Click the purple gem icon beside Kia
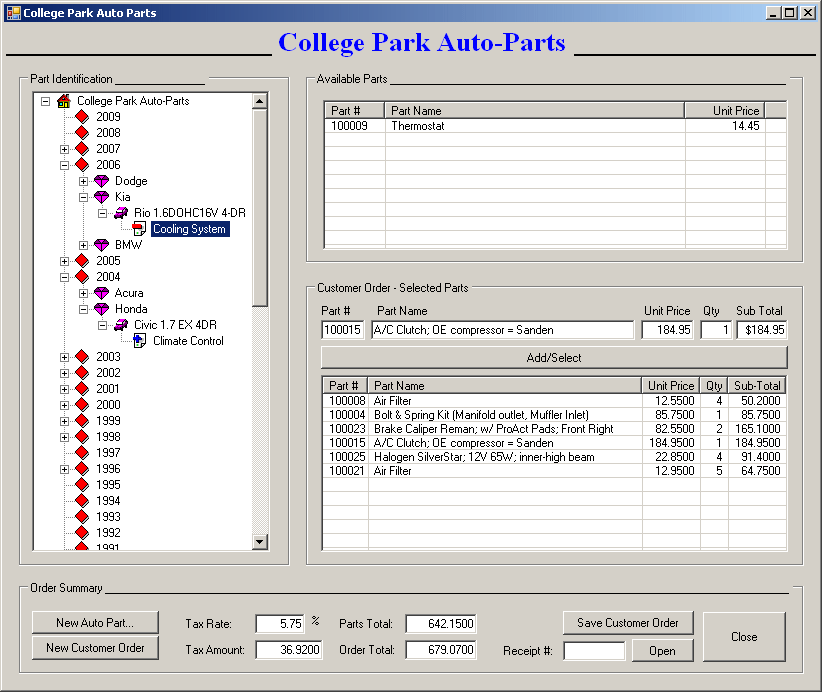 (101, 197)
